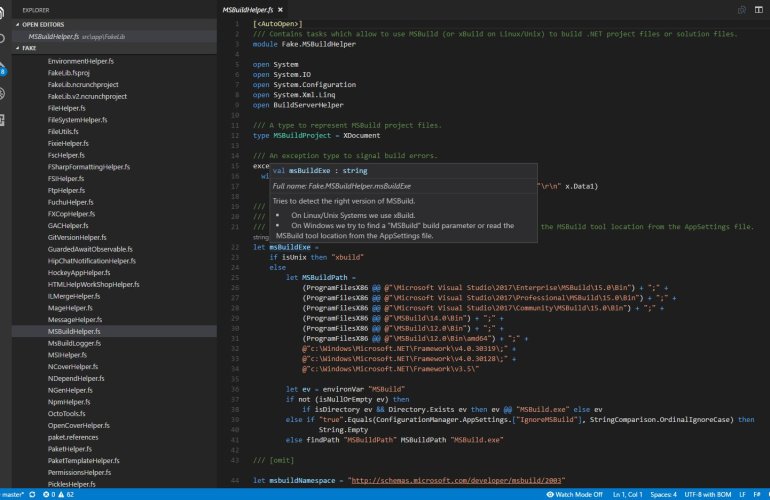Screen dimensions: 770x500
Task: Collapse the FAKE folder section
Action: 28,47
